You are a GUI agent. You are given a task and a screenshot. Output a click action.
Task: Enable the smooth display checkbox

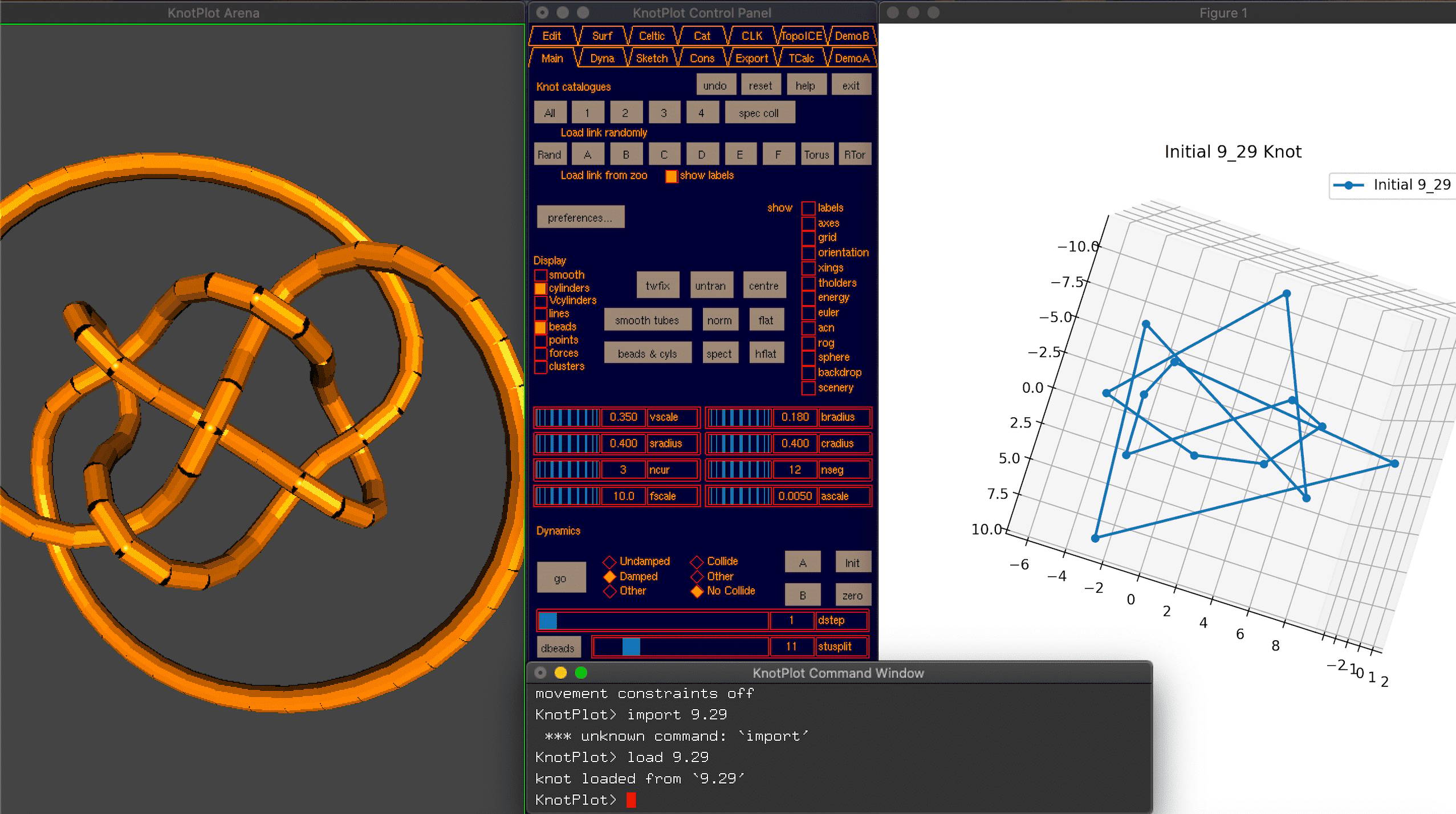(540, 275)
